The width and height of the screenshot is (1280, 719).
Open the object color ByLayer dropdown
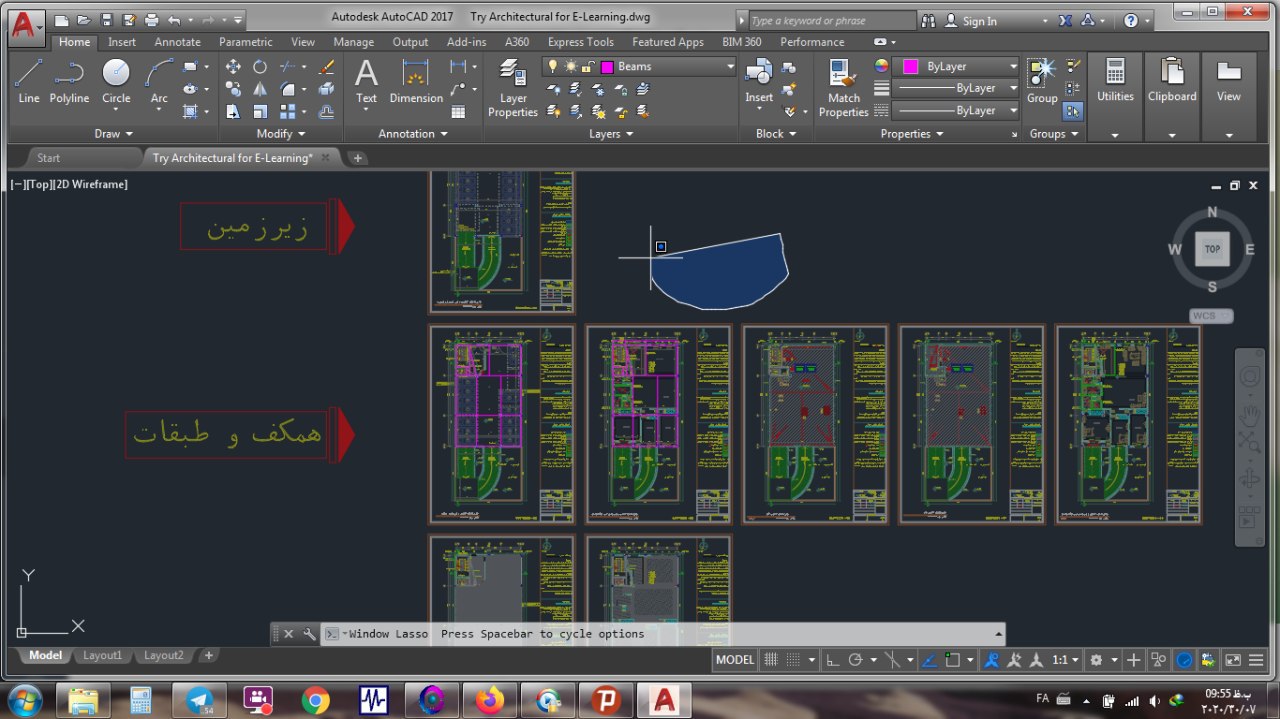(957, 67)
